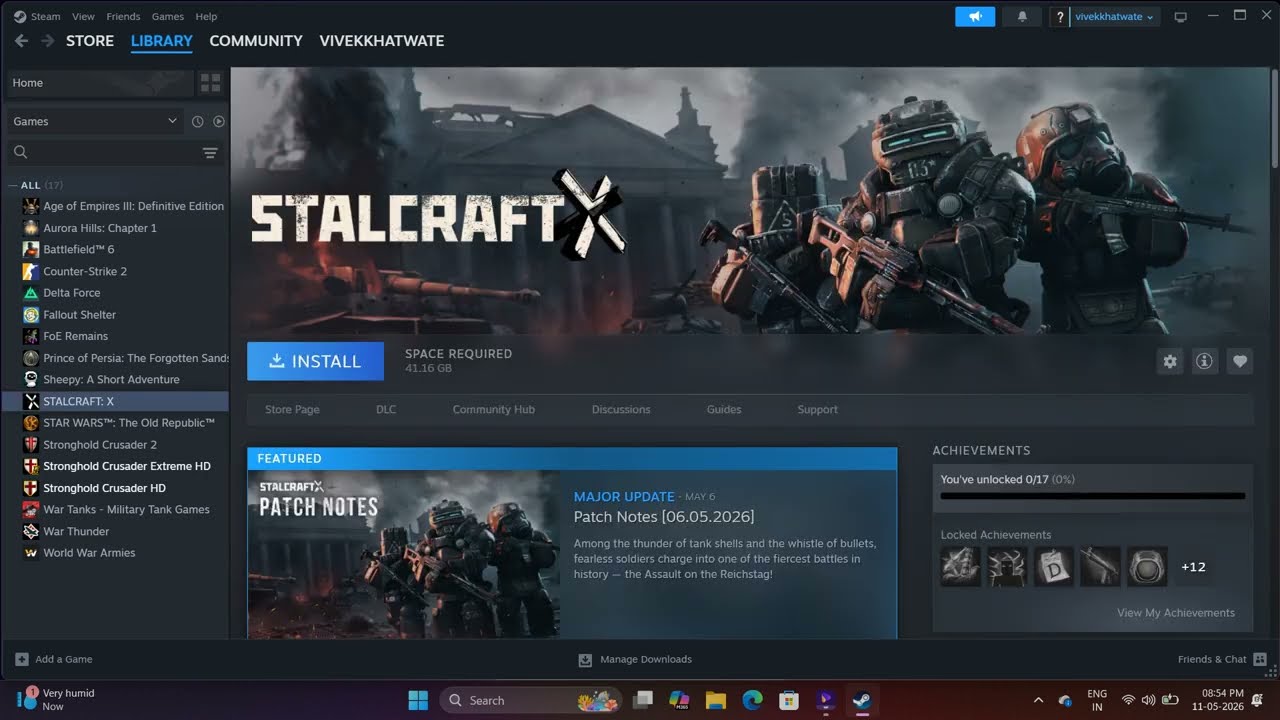1280x720 pixels.
Task: Click the Manage Downloads icon
Action: click(x=585, y=660)
